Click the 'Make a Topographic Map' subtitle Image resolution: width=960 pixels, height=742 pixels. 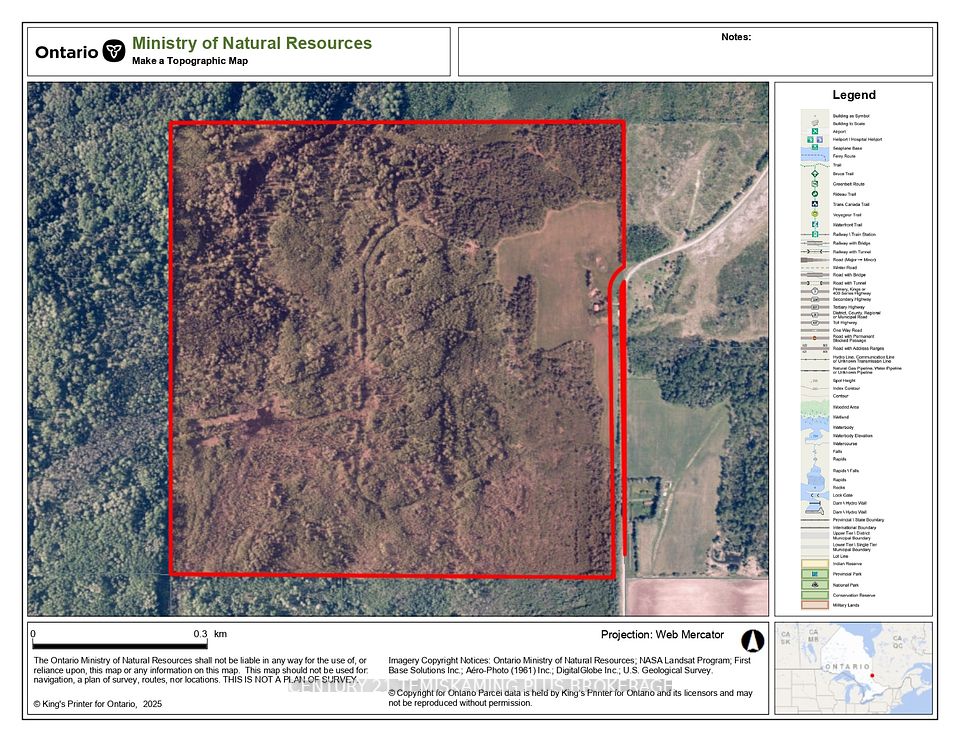(190, 61)
